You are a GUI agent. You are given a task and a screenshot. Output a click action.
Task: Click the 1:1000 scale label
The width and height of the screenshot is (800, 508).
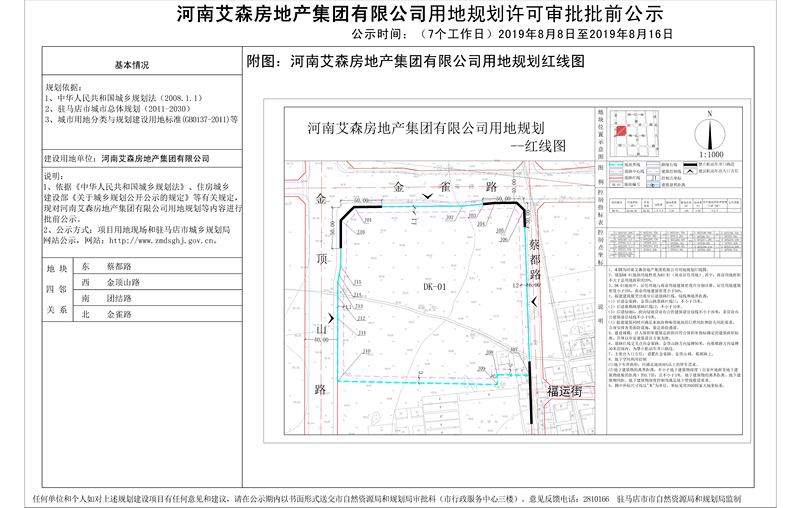[x=711, y=155]
